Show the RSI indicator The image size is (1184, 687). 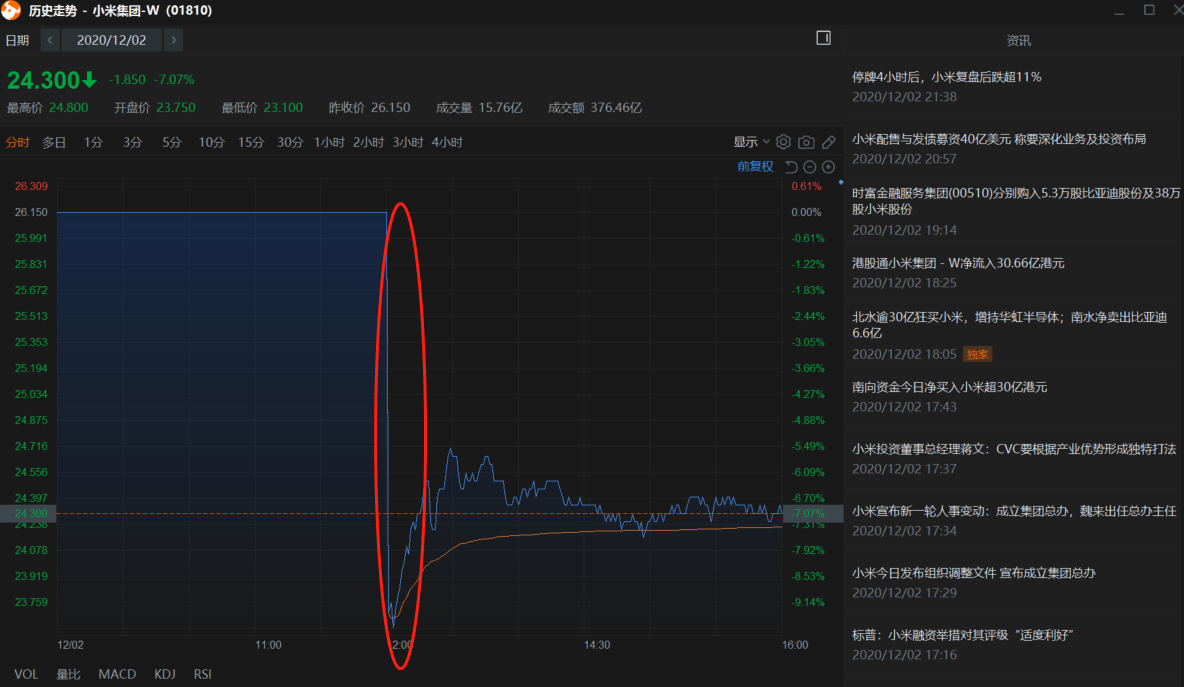(202, 674)
